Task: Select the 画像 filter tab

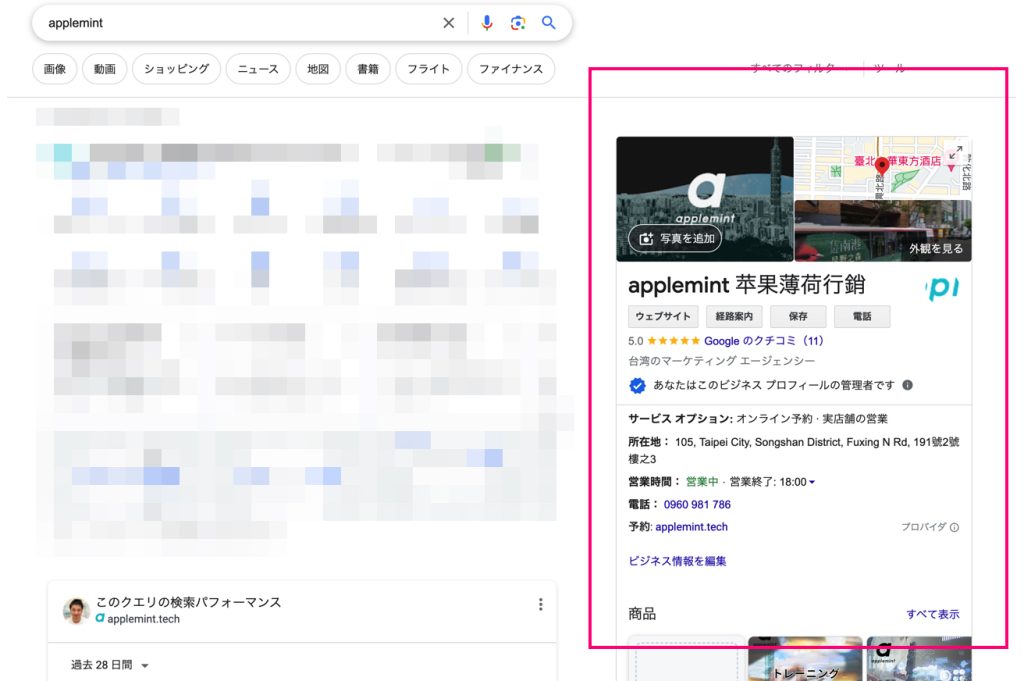Action: [x=55, y=69]
